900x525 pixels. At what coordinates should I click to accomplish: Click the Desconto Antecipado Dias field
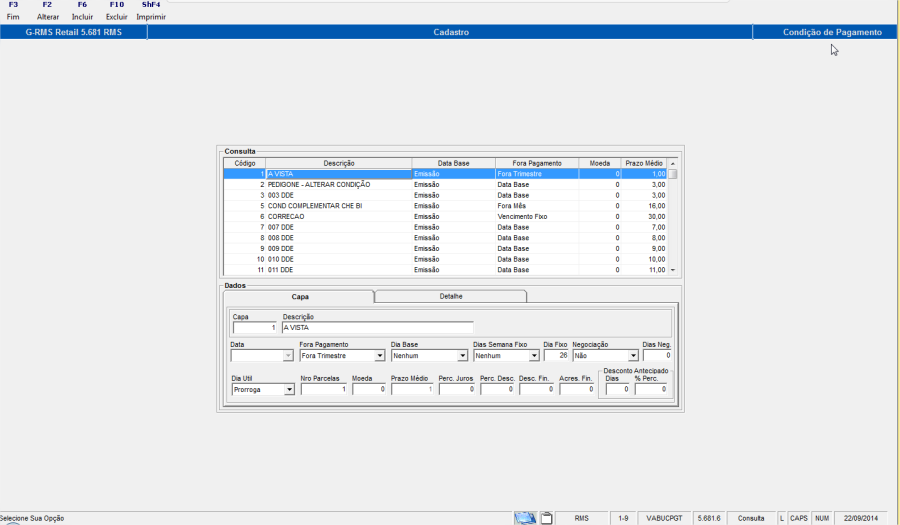click(618, 390)
